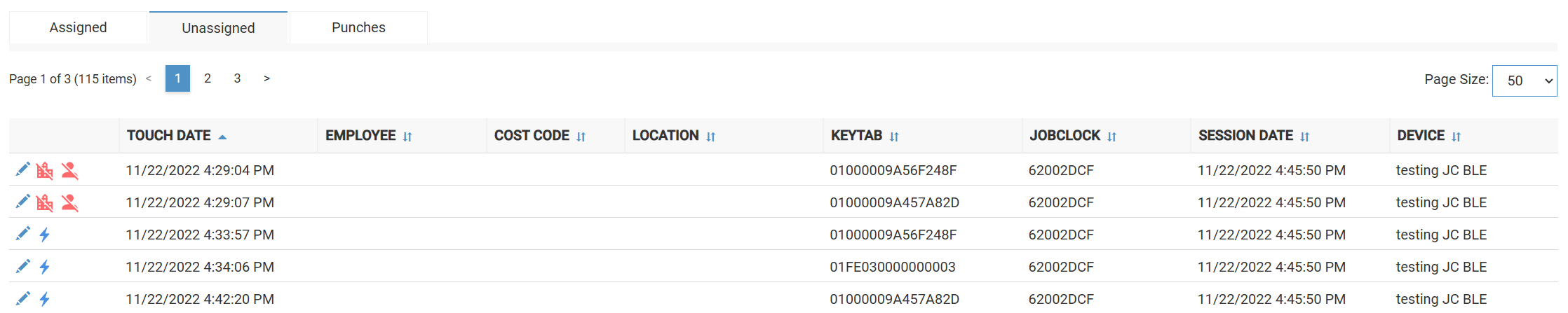Screen dimensions: 1568x313
Task: Go to previous page arrow
Action: tap(149, 78)
